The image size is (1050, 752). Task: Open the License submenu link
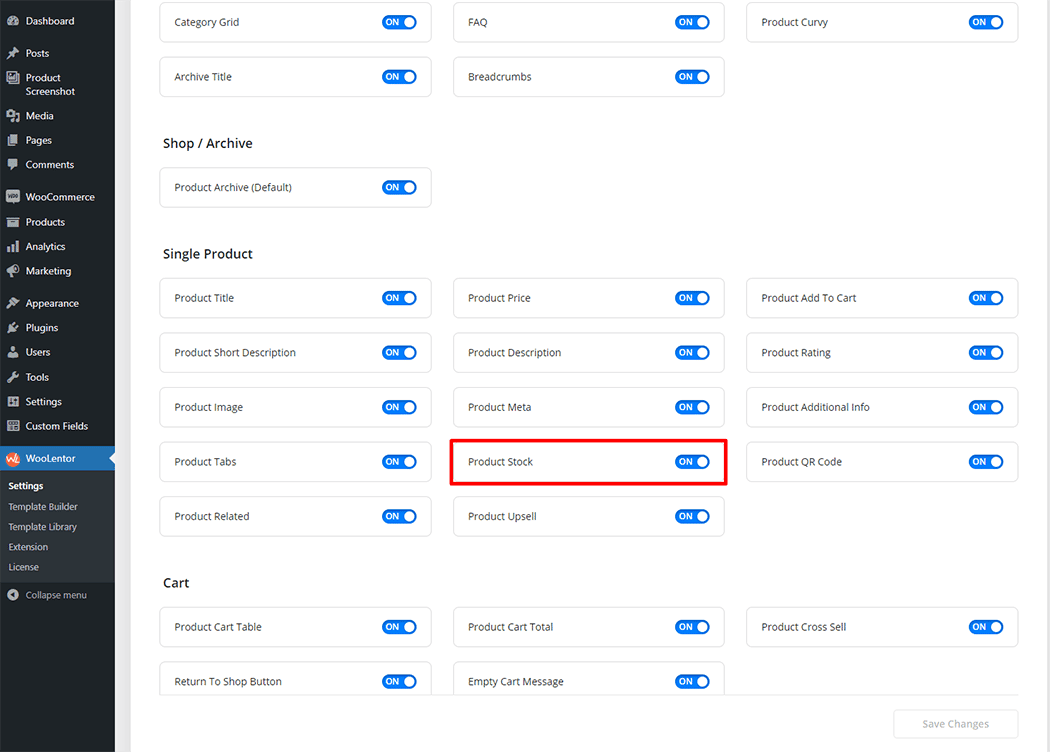click(23, 567)
